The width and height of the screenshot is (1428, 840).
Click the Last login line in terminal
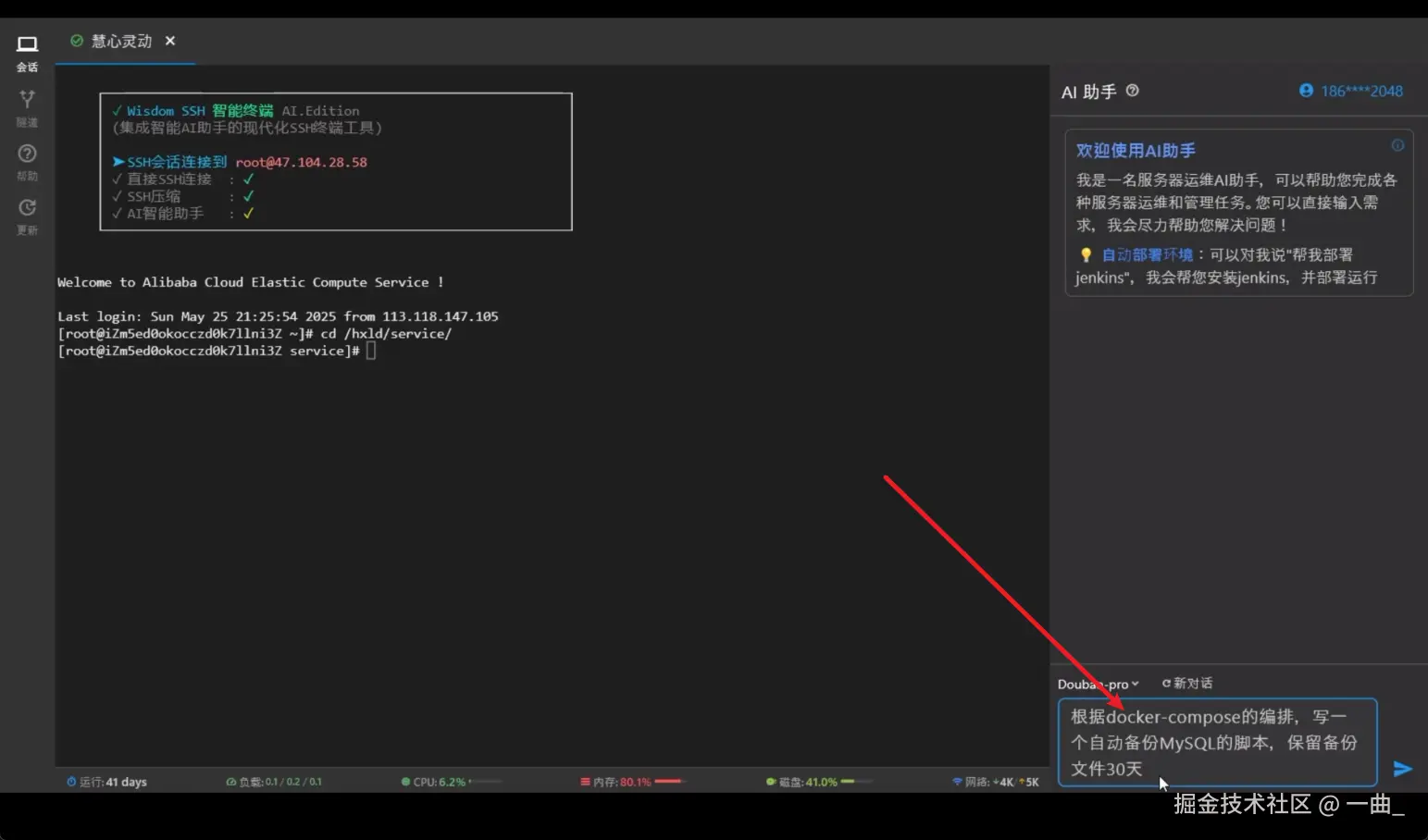click(x=278, y=316)
